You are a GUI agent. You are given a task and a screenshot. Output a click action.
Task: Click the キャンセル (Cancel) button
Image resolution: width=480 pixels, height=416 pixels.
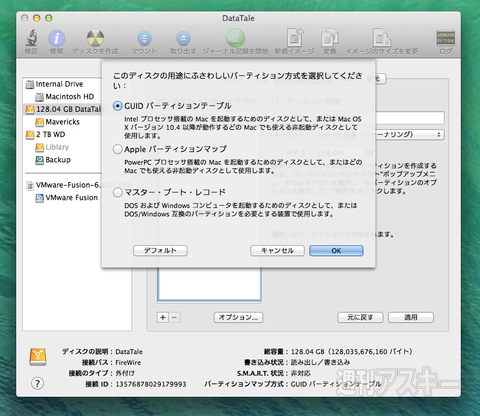[x=277, y=251]
